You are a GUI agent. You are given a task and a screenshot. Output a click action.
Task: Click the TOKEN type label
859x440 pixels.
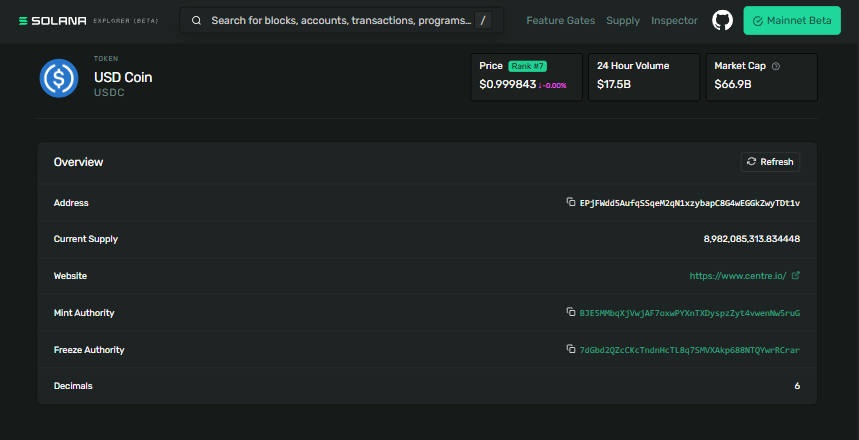(x=106, y=59)
